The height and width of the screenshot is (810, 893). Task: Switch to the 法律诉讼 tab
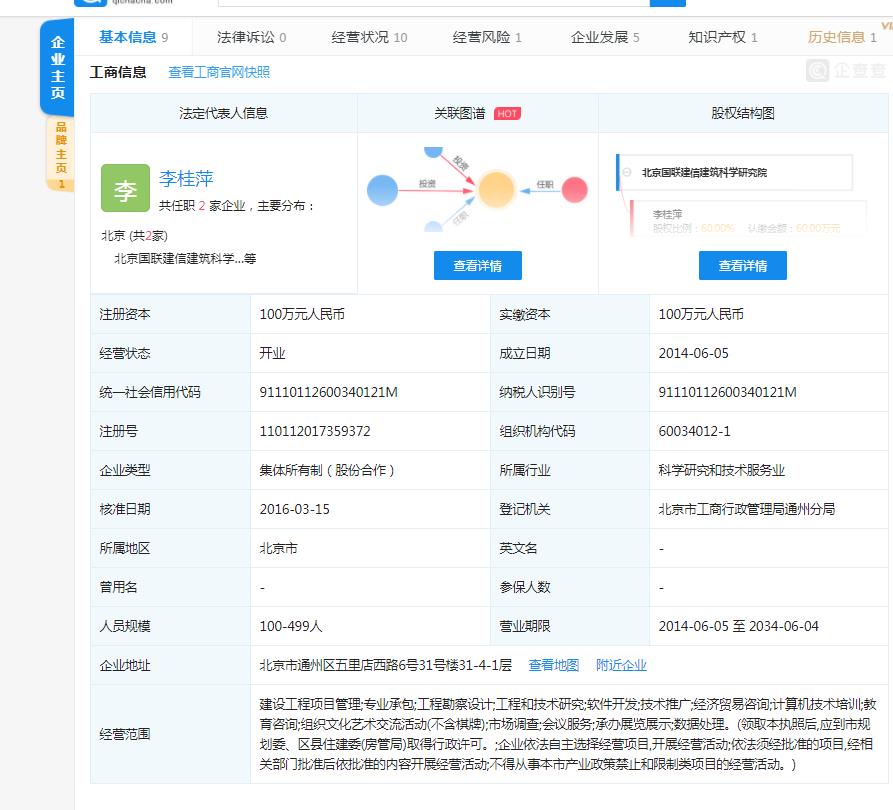click(x=251, y=37)
